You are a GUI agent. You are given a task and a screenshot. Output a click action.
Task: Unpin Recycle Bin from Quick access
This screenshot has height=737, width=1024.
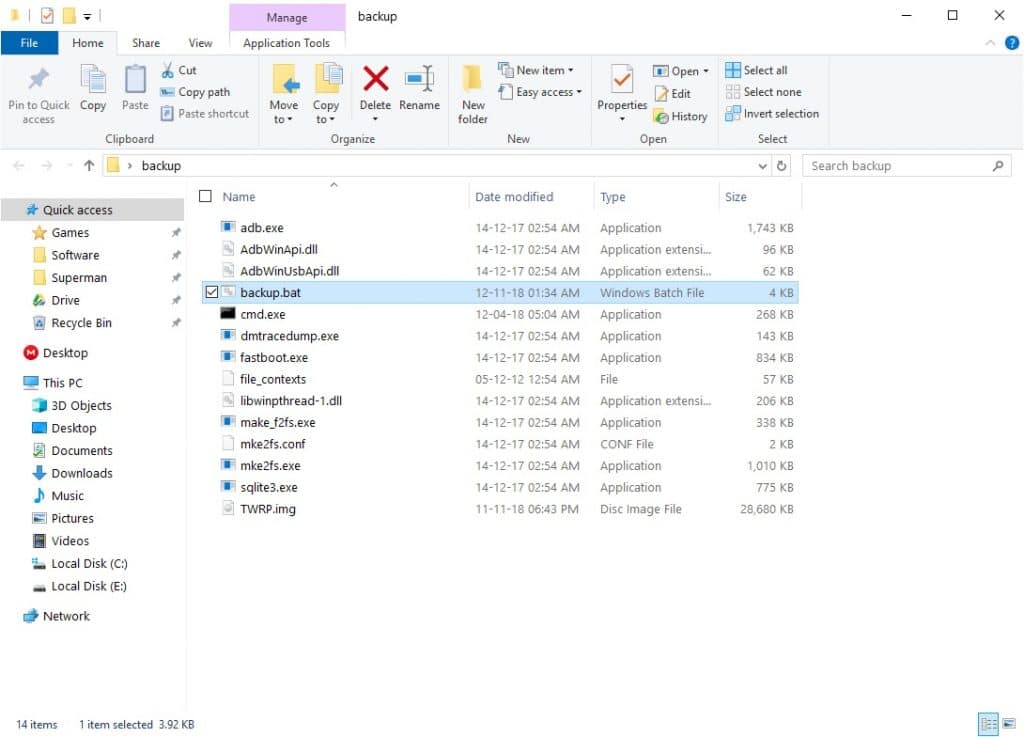click(x=176, y=322)
